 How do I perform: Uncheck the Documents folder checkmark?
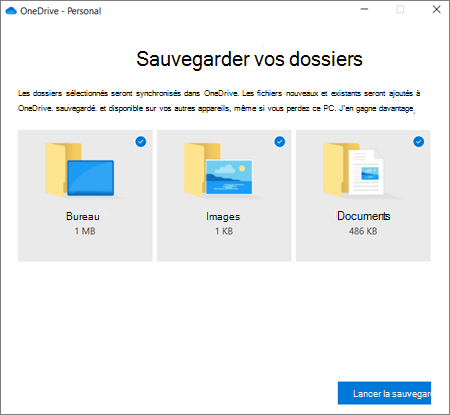pos(419,142)
